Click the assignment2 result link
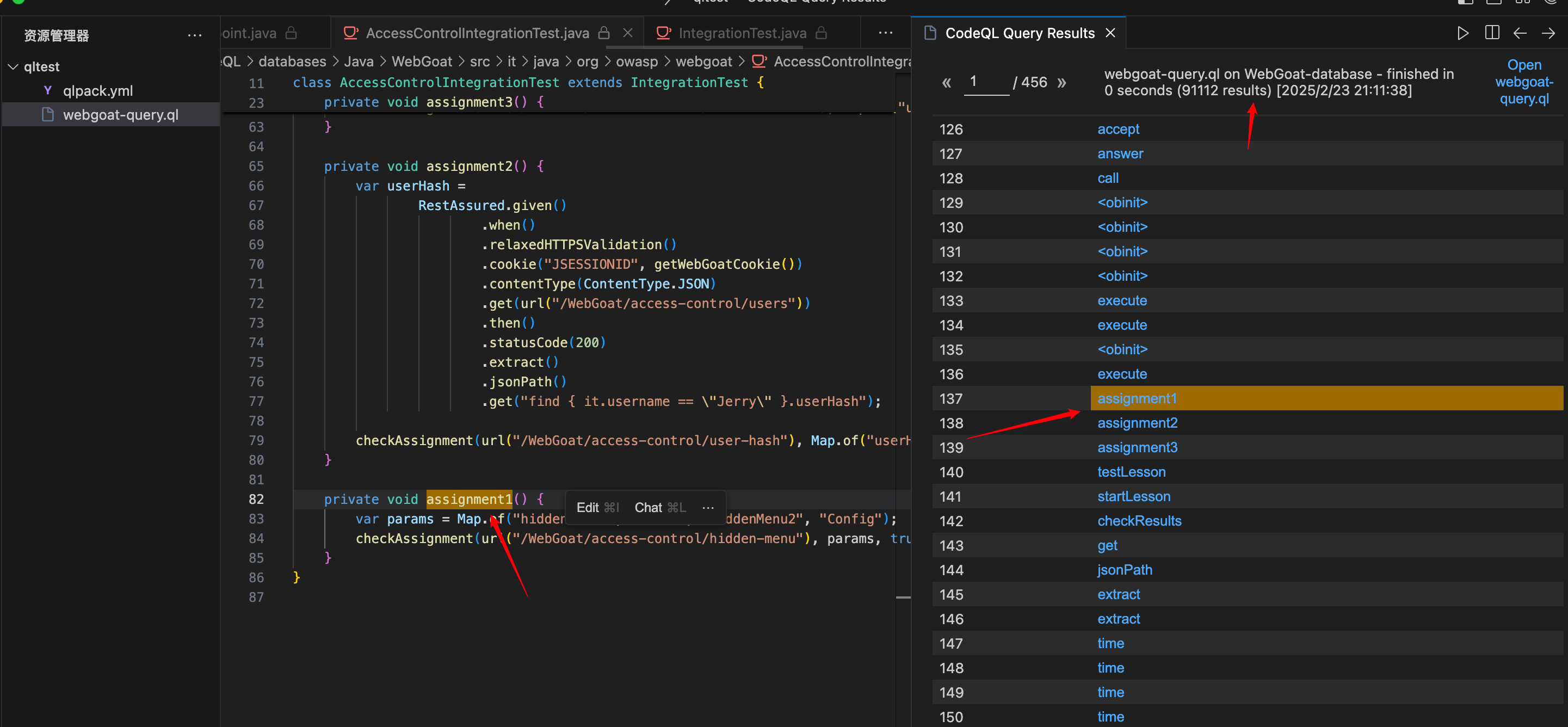This screenshot has width=1568, height=727. [x=1137, y=423]
